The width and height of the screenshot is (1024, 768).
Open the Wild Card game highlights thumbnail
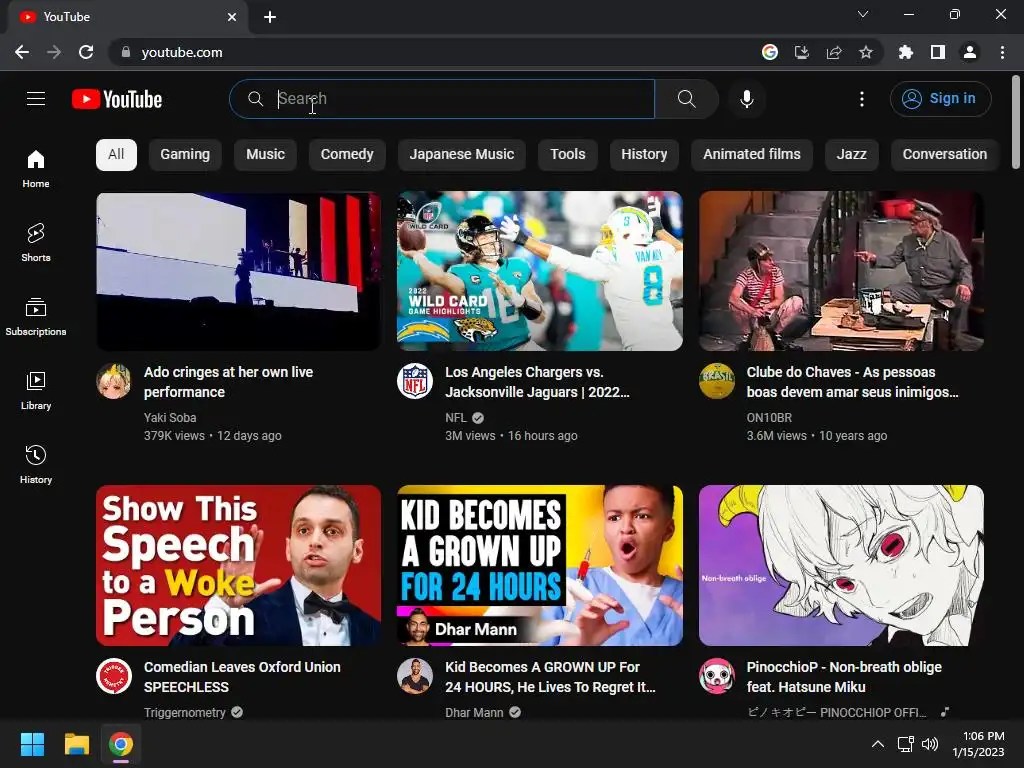click(x=540, y=271)
